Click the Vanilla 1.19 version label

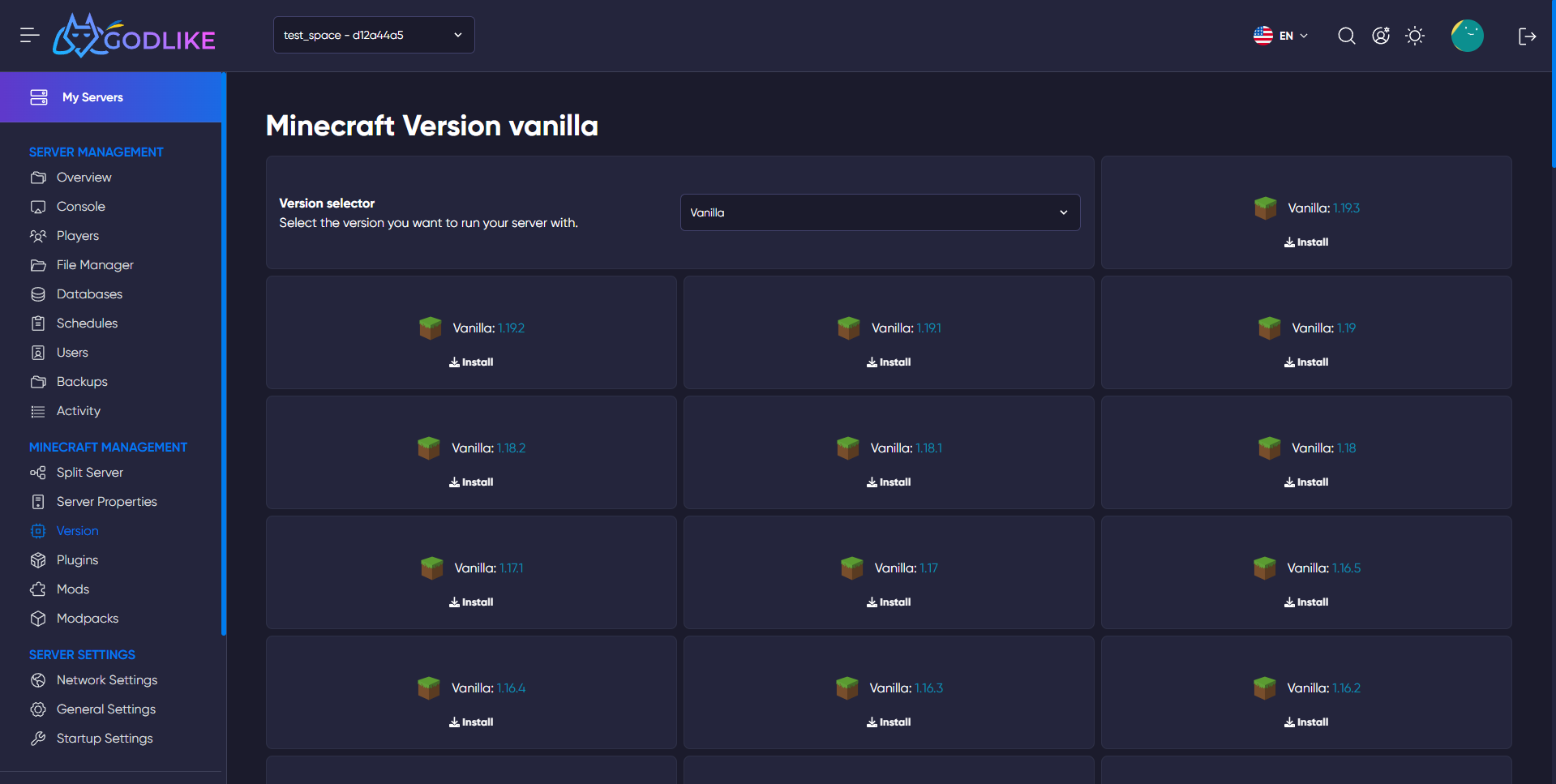1323,328
